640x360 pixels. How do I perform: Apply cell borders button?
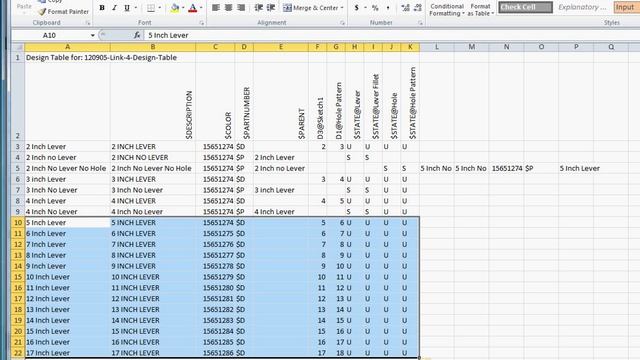[x=151, y=8]
